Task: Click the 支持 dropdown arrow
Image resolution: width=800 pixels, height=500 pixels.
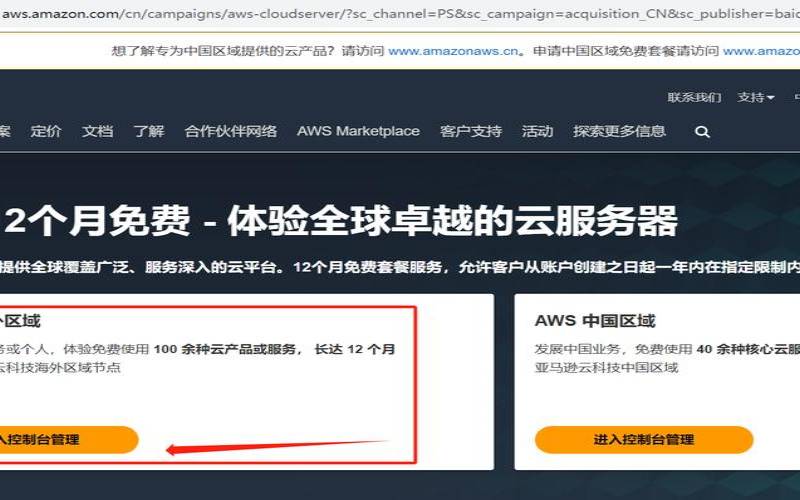Action: [770, 97]
